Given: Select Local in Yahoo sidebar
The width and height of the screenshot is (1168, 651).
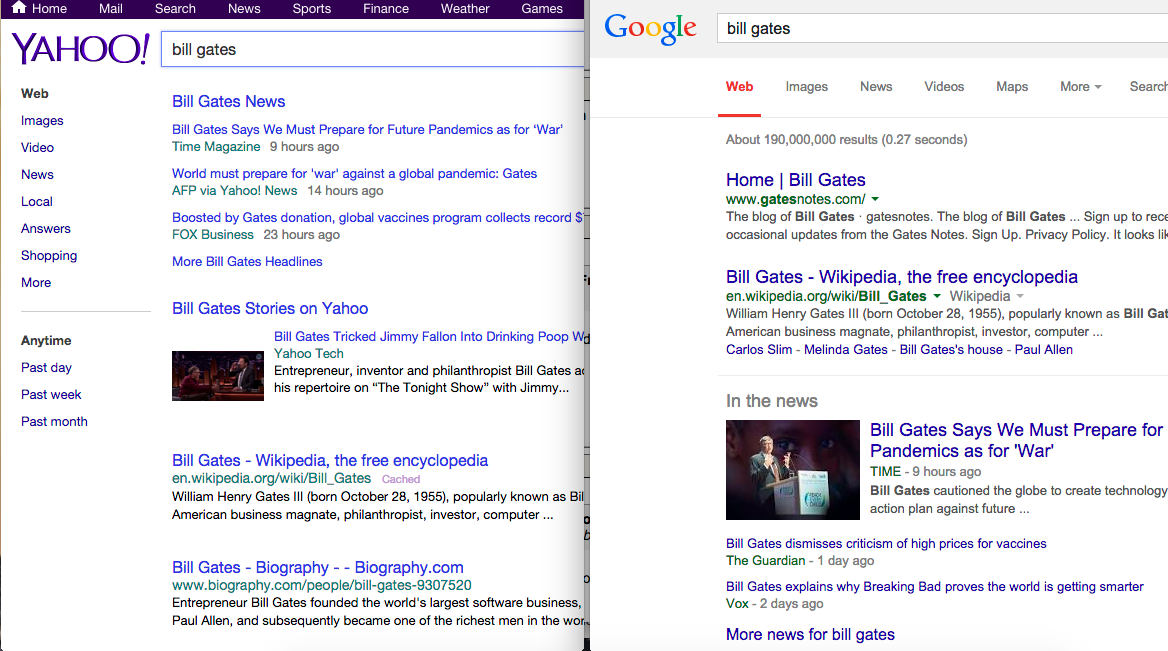Looking at the screenshot, I should [36, 202].
